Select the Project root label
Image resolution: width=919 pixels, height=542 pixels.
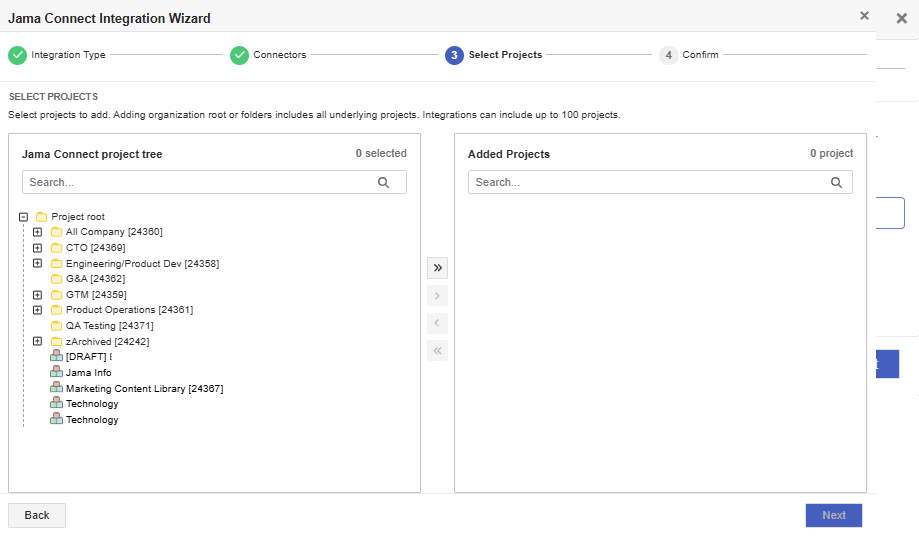point(78,217)
